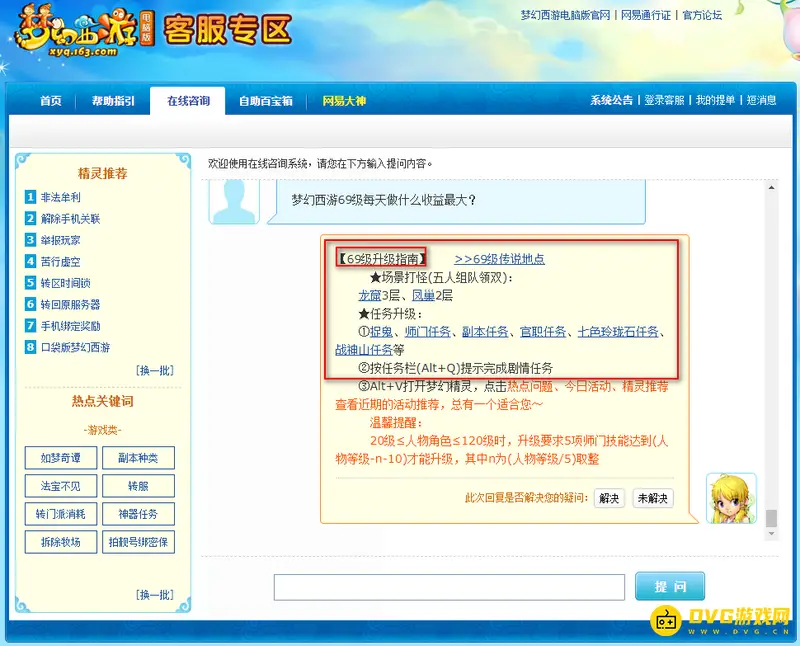
Task: Click 登录客服 link
Action: pos(664,100)
